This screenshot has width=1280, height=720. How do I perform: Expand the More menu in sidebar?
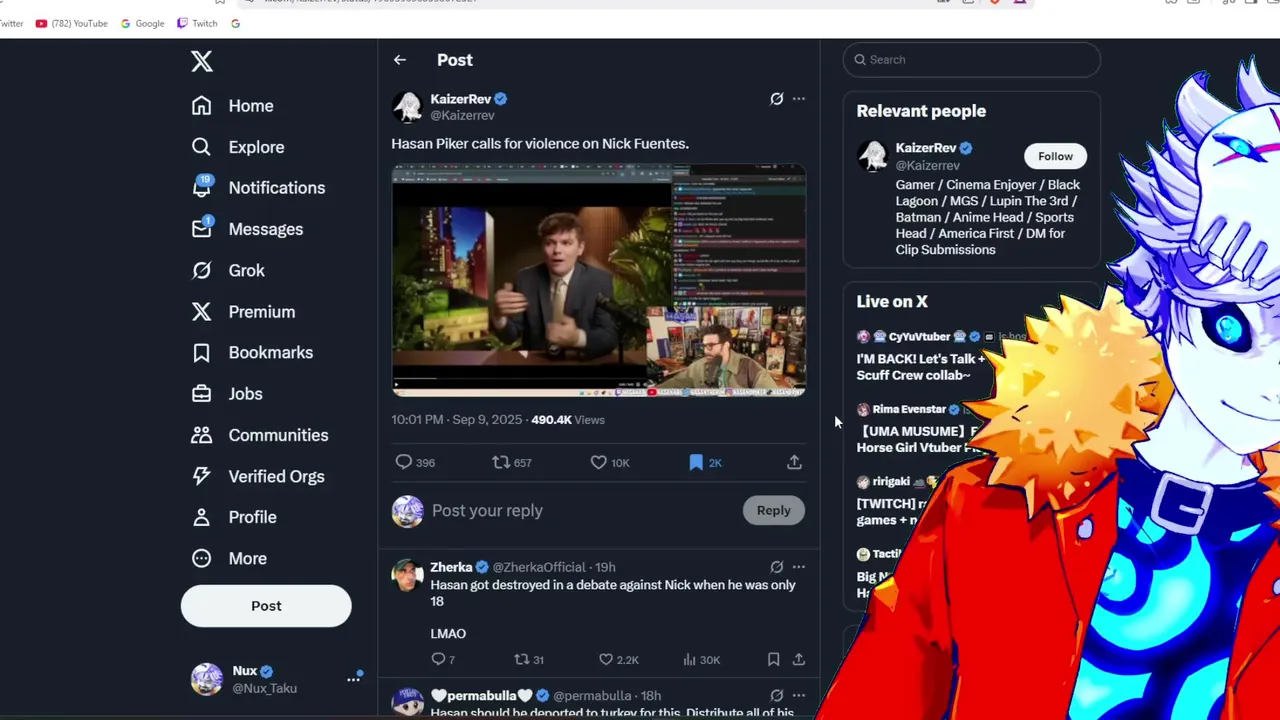tap(229, 559)
